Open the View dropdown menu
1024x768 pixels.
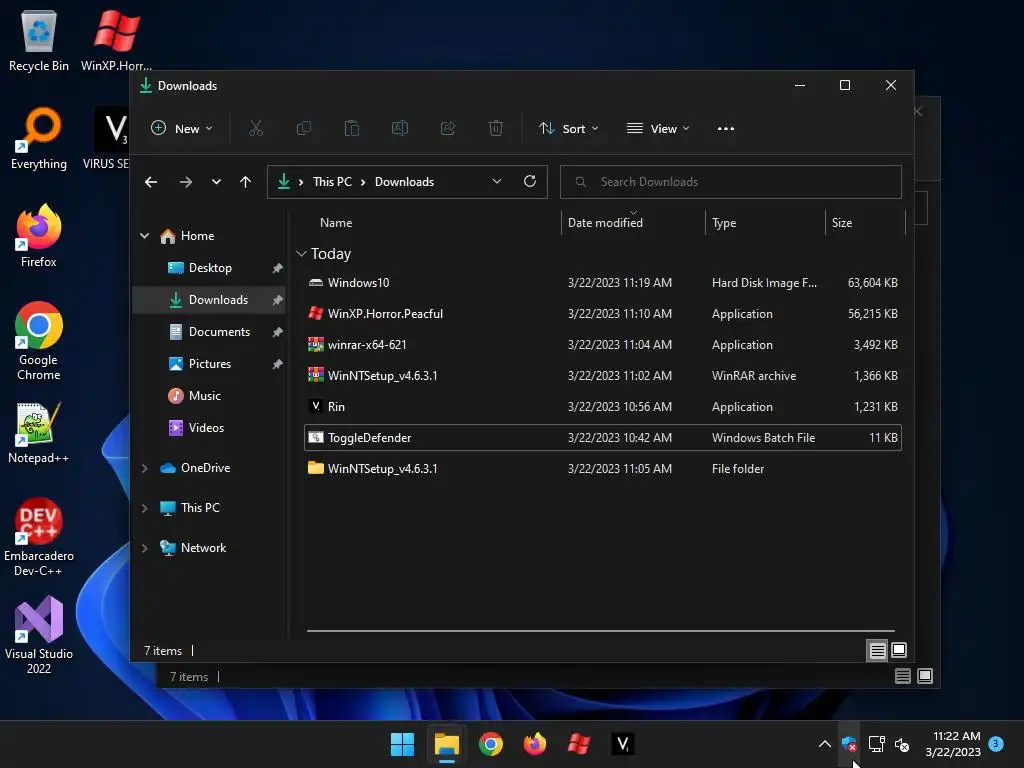point(658,129)
